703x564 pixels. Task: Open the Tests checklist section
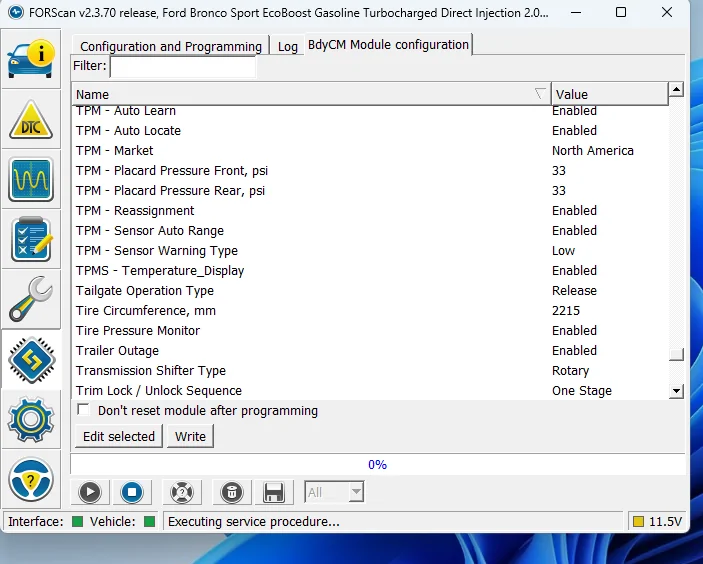click(x=31, y=240)
